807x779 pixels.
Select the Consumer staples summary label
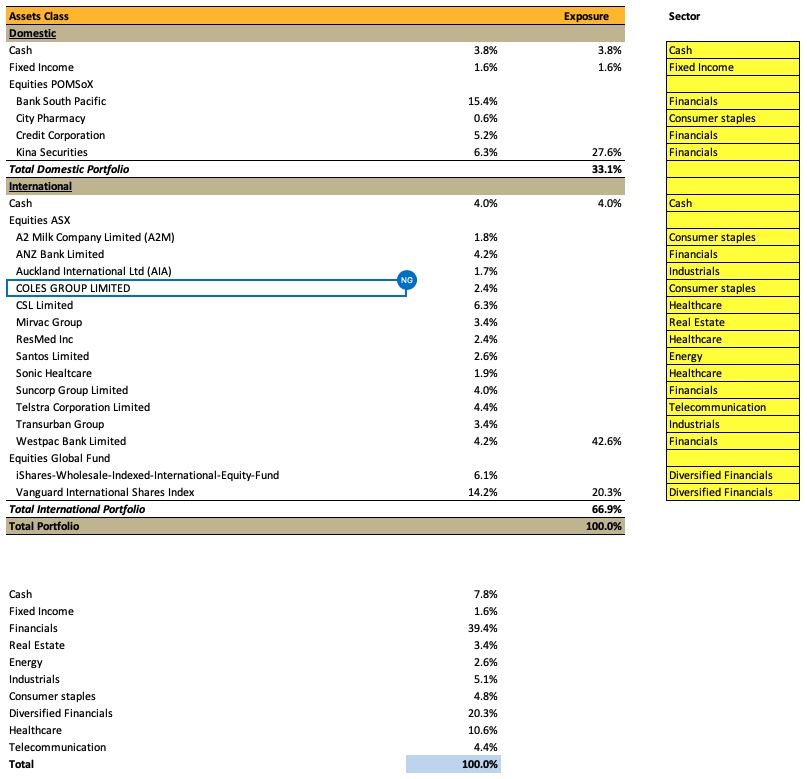[52, 696]
